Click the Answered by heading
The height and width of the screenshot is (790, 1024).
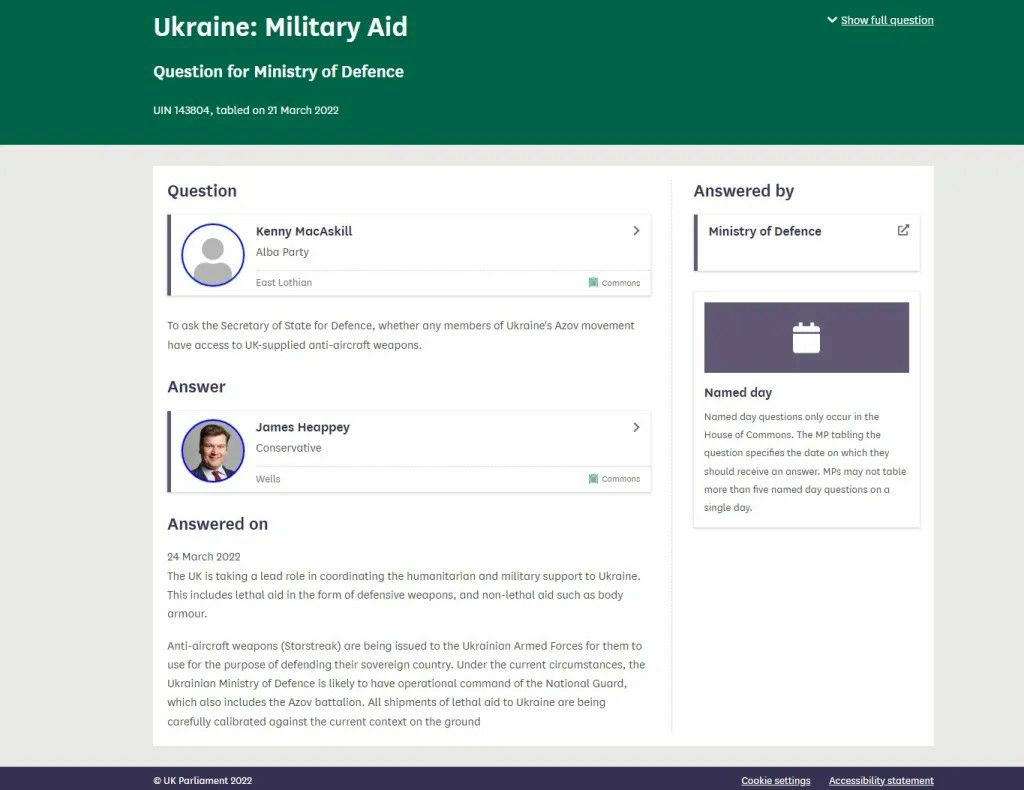click(x=744, y=191)
